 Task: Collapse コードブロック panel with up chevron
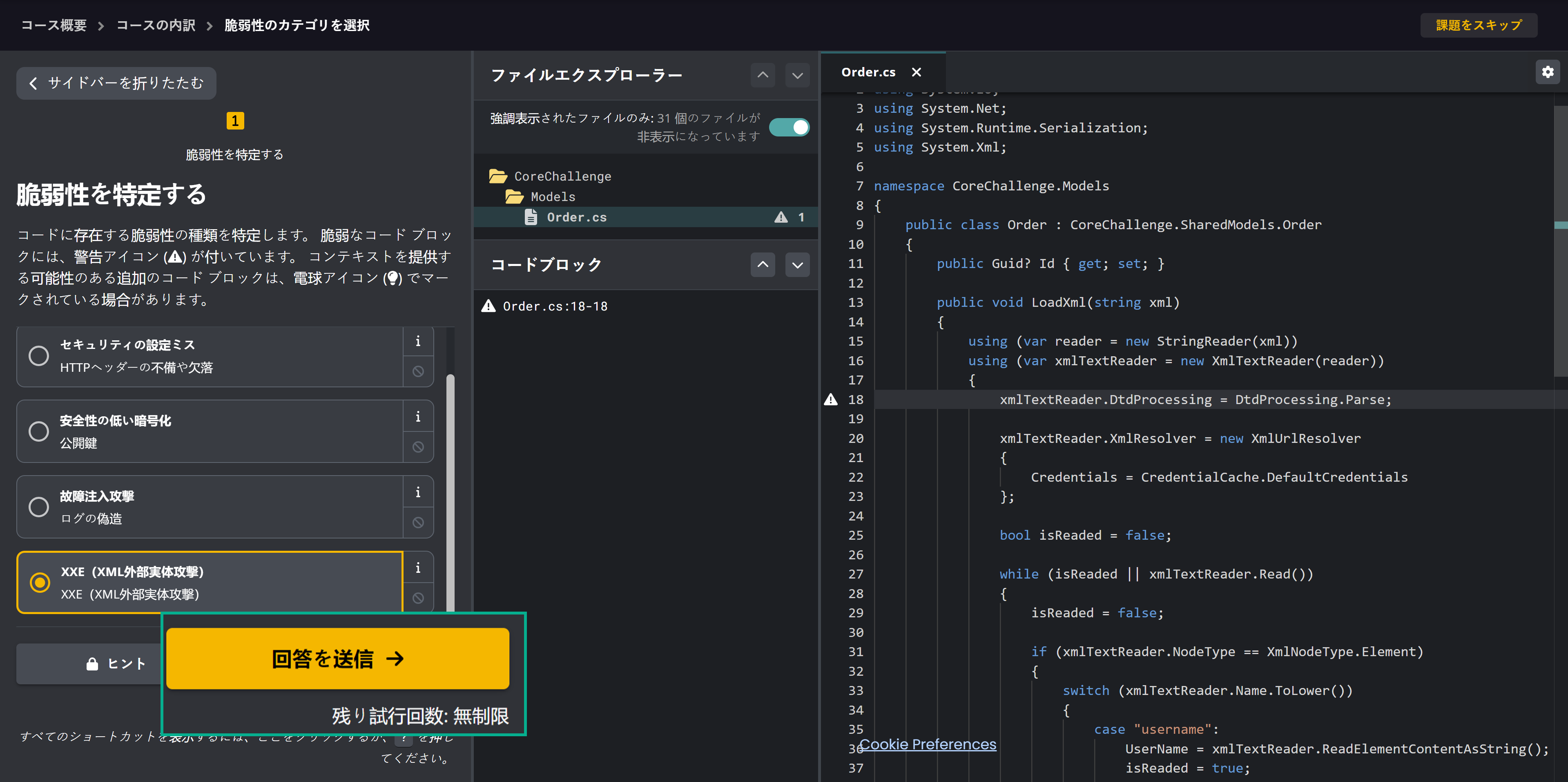tap(763, 265)
